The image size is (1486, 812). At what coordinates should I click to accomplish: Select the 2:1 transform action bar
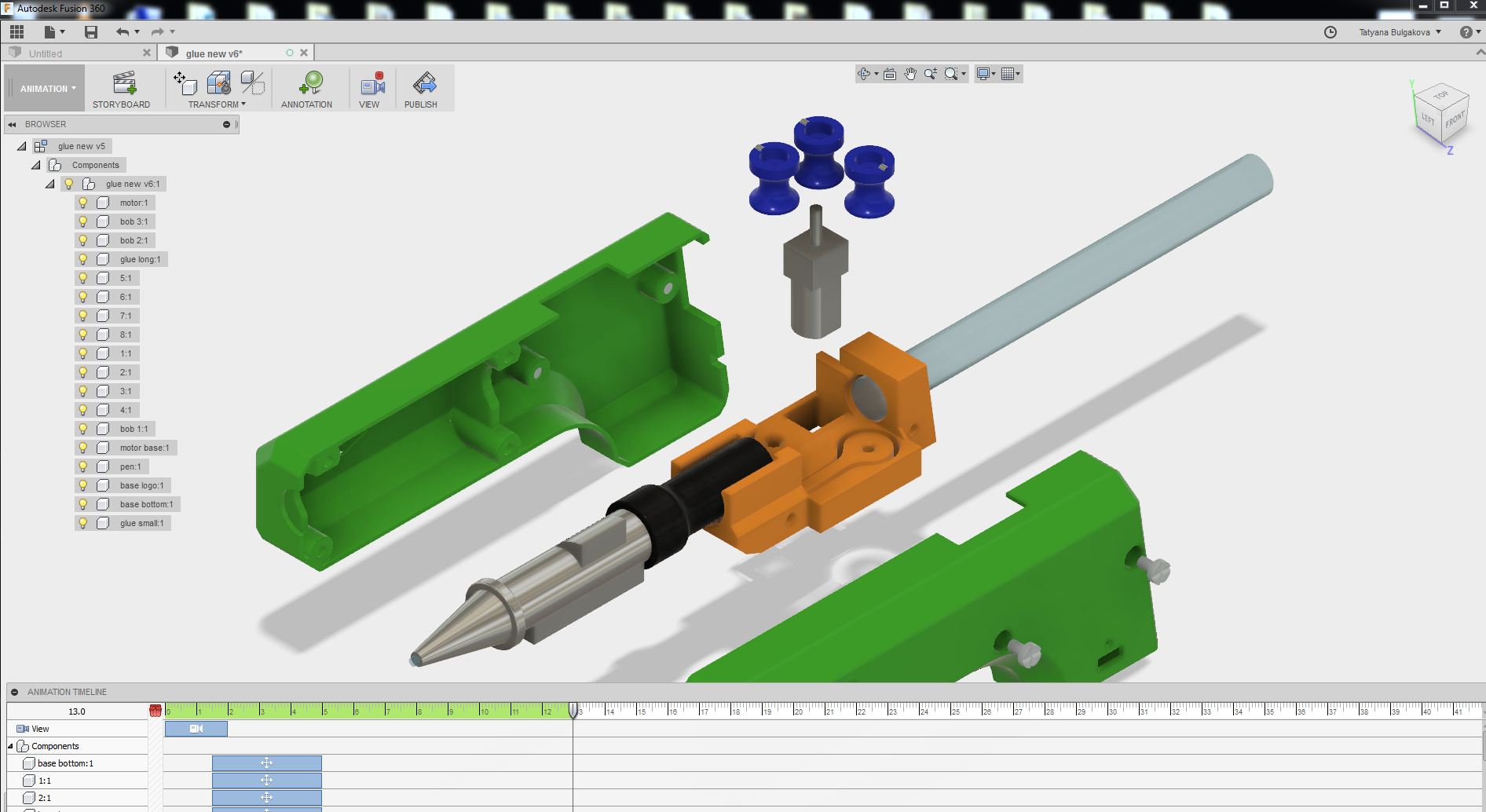266,798
